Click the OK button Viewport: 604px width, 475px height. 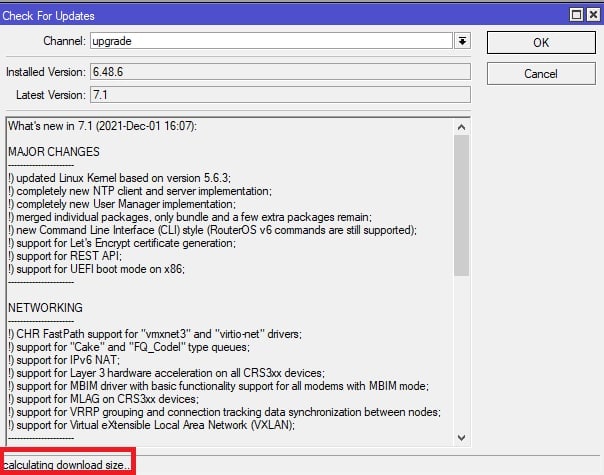(541, 42)
